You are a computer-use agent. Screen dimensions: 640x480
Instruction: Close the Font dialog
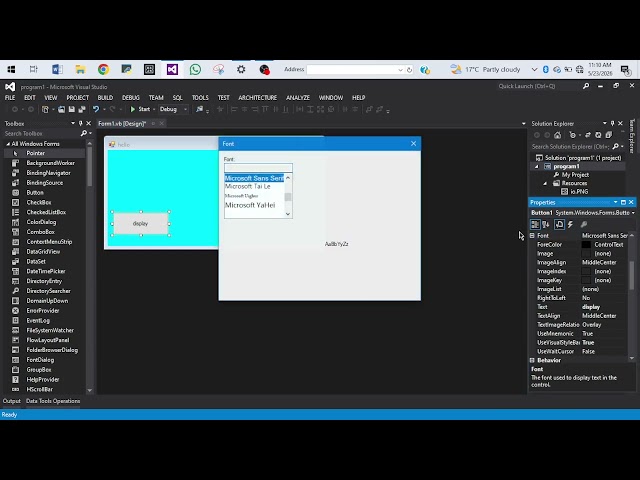coord(413,144)
